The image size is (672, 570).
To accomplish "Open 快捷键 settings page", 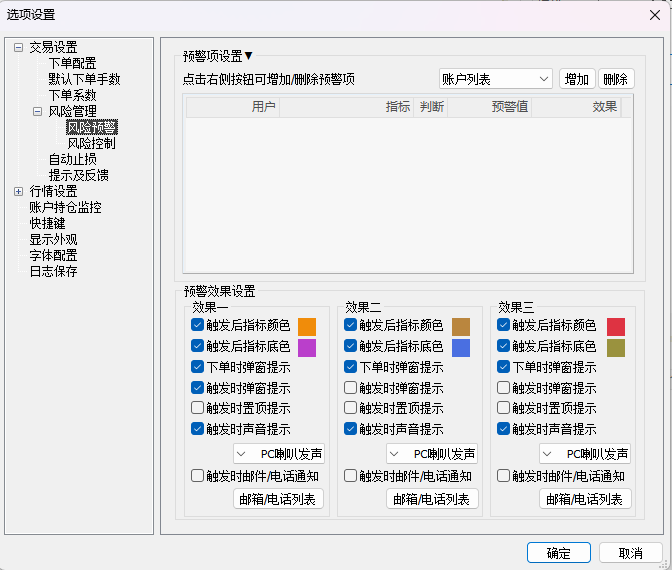I will point(47,223).
